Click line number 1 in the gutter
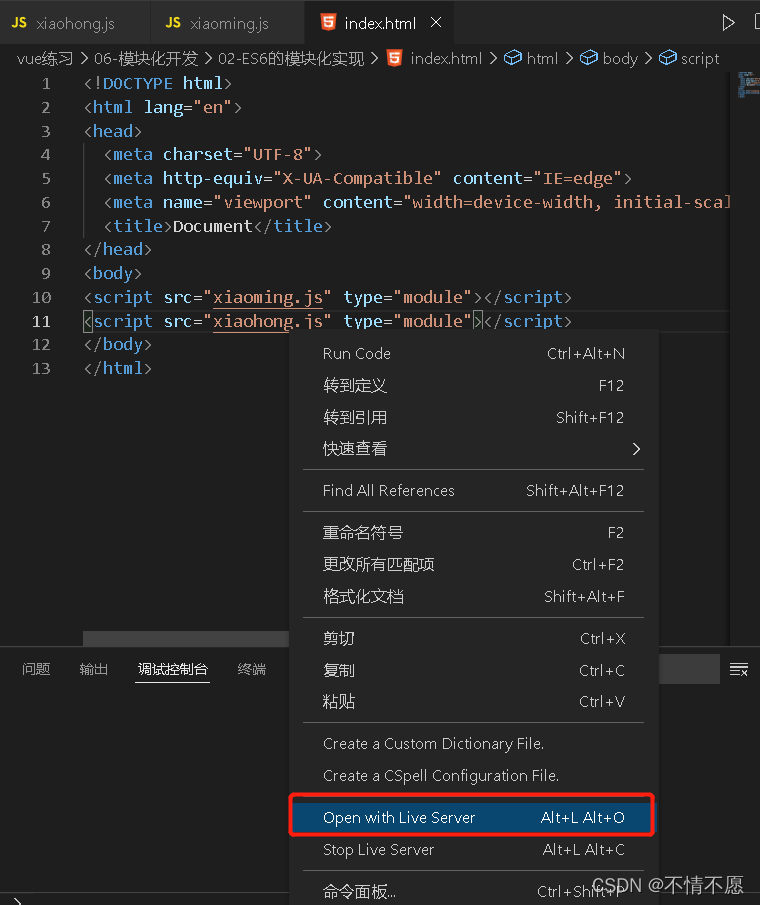This screenshot has width=760, height=905. point(46,84)
